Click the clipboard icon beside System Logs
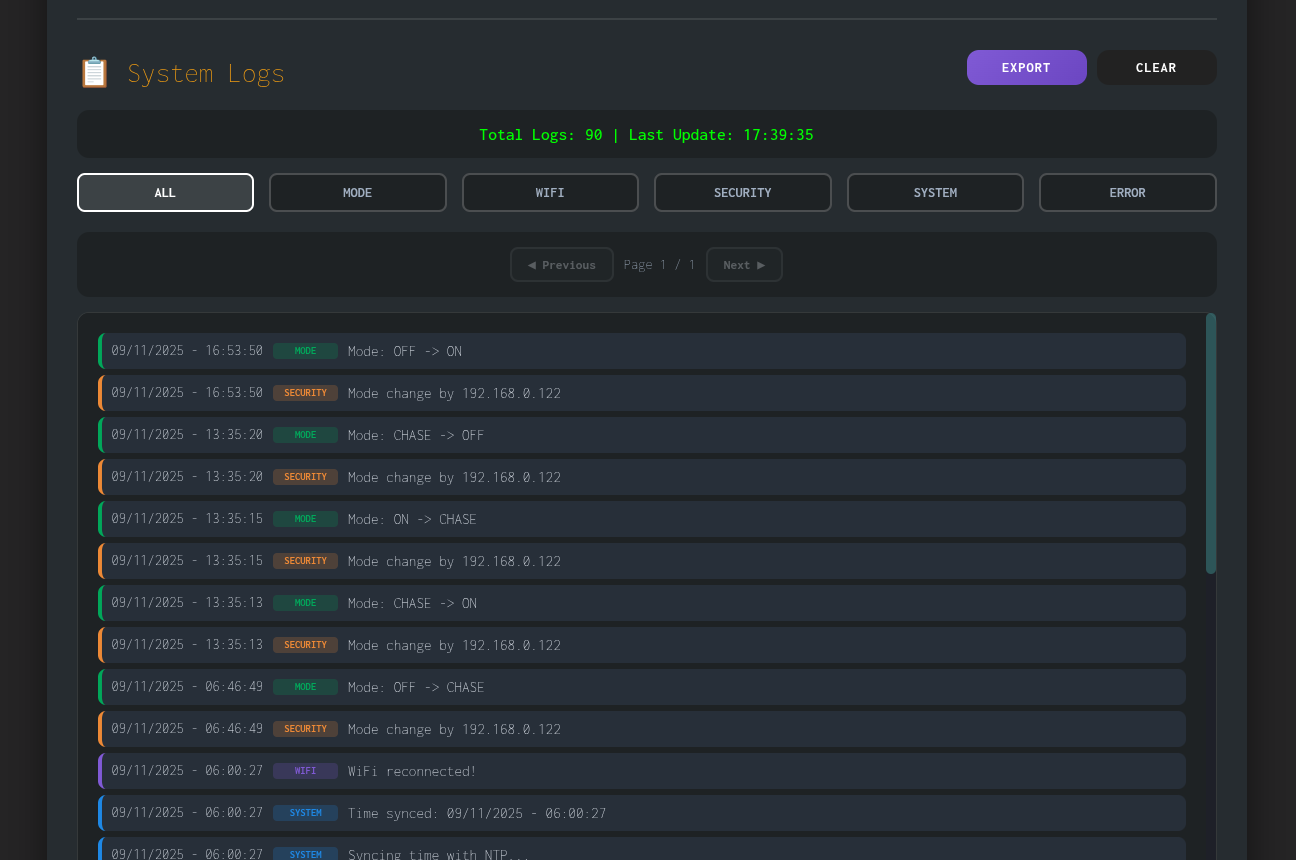 (x=94, y=72)
